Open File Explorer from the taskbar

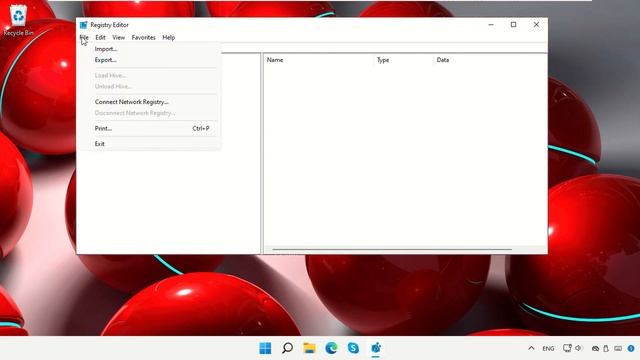tap(309, 348)
